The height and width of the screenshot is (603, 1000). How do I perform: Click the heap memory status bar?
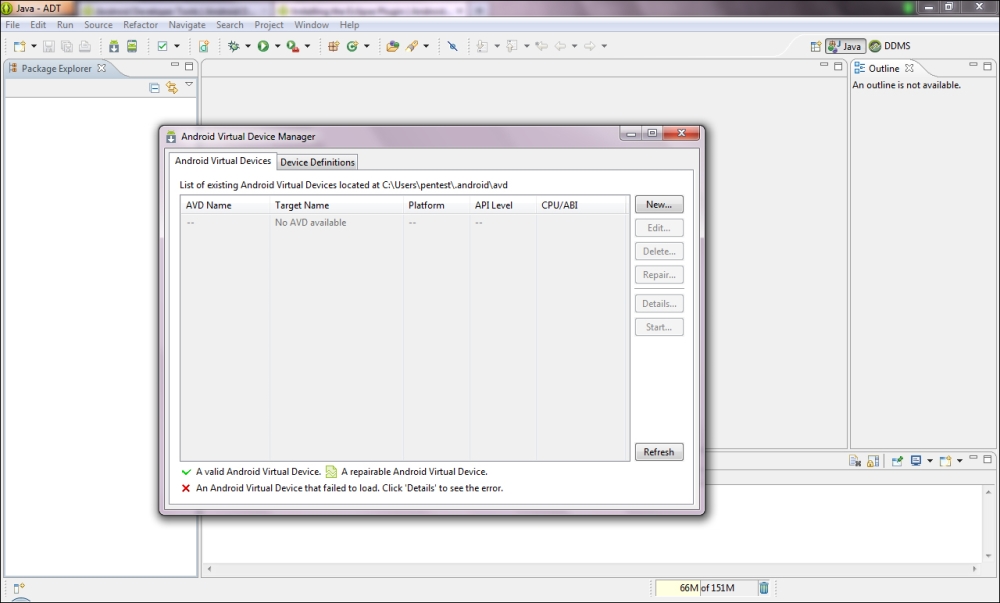click(705, 588)
